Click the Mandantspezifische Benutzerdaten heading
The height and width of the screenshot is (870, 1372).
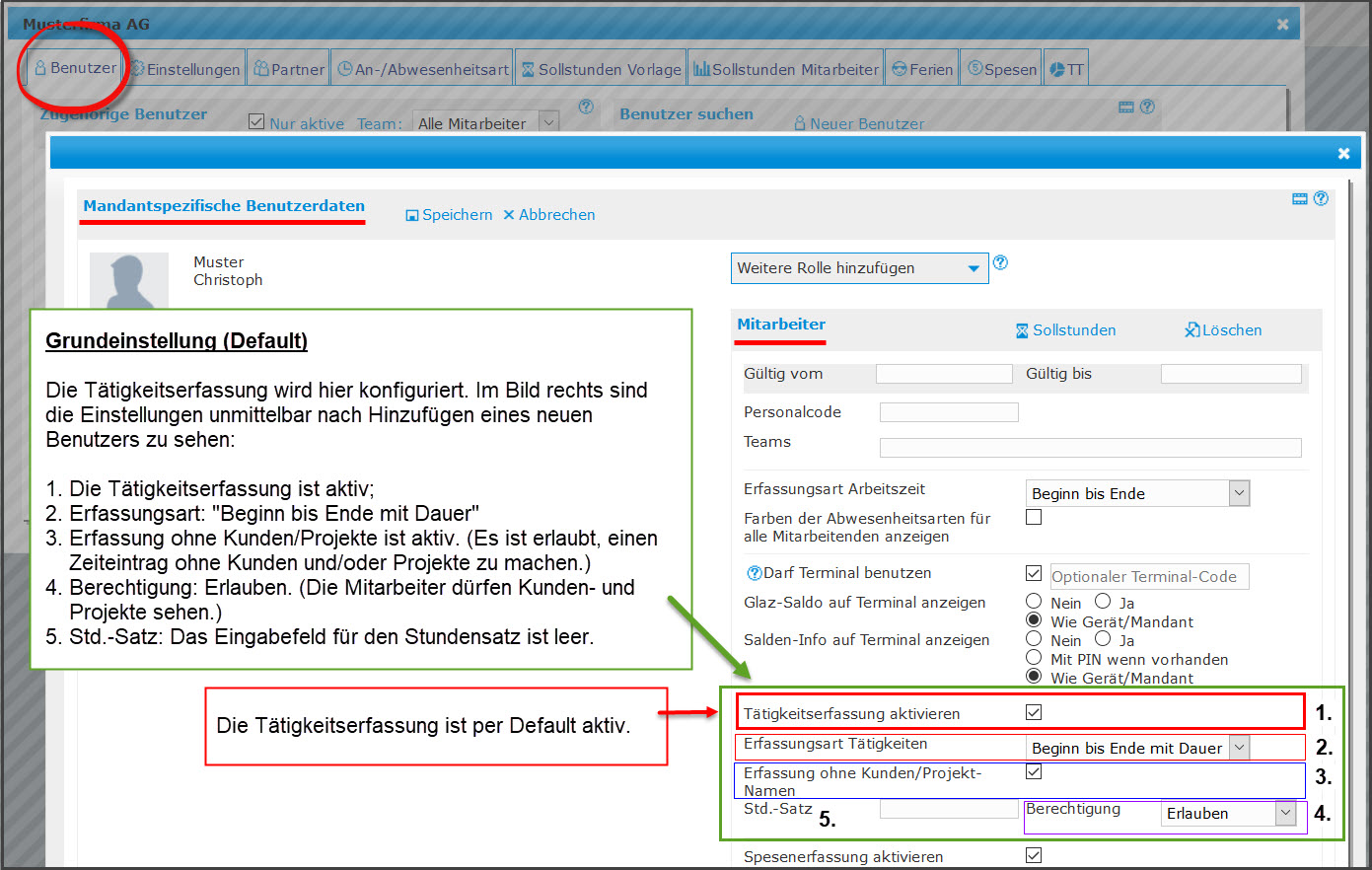224,206
